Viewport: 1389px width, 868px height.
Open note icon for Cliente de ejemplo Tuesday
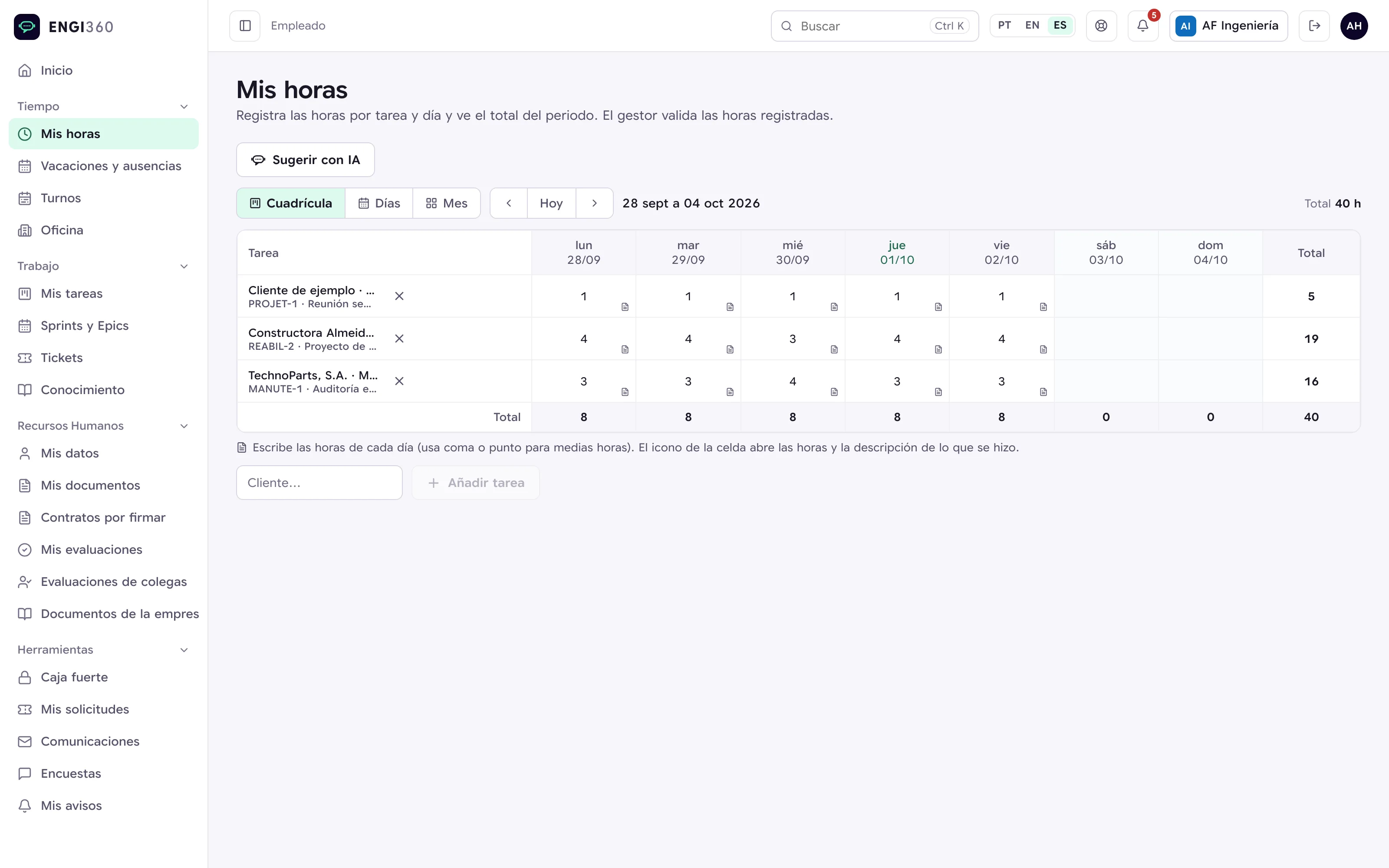pos(730,307)
